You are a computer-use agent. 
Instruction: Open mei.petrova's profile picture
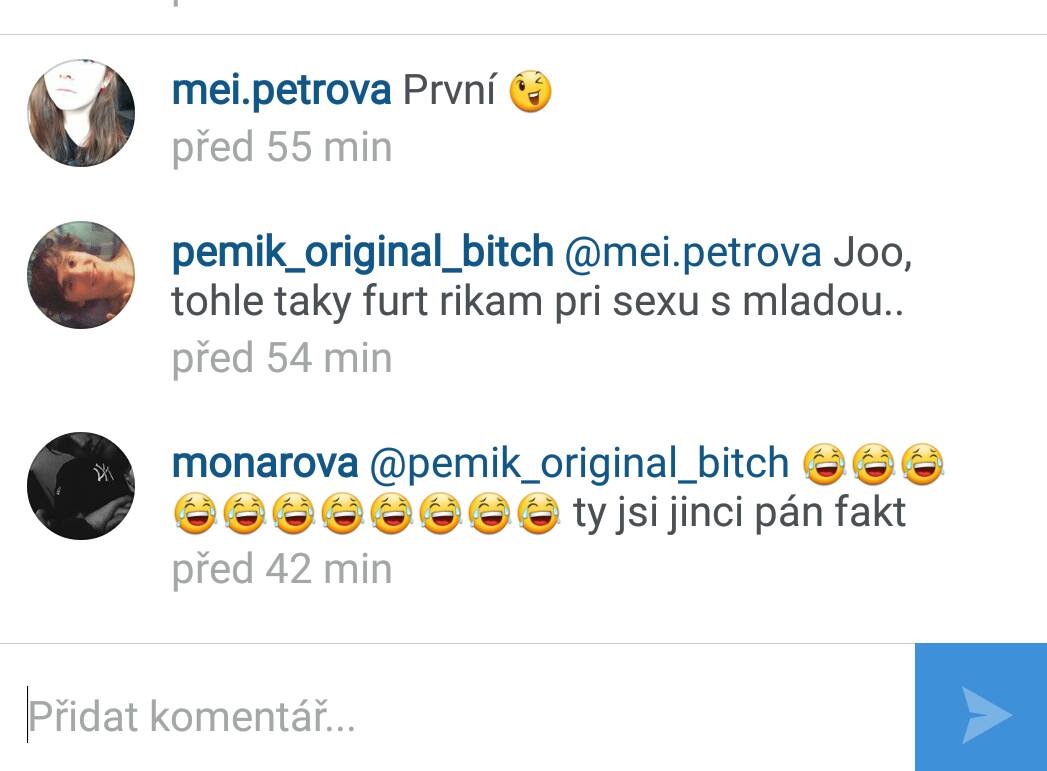coord(81,113)
